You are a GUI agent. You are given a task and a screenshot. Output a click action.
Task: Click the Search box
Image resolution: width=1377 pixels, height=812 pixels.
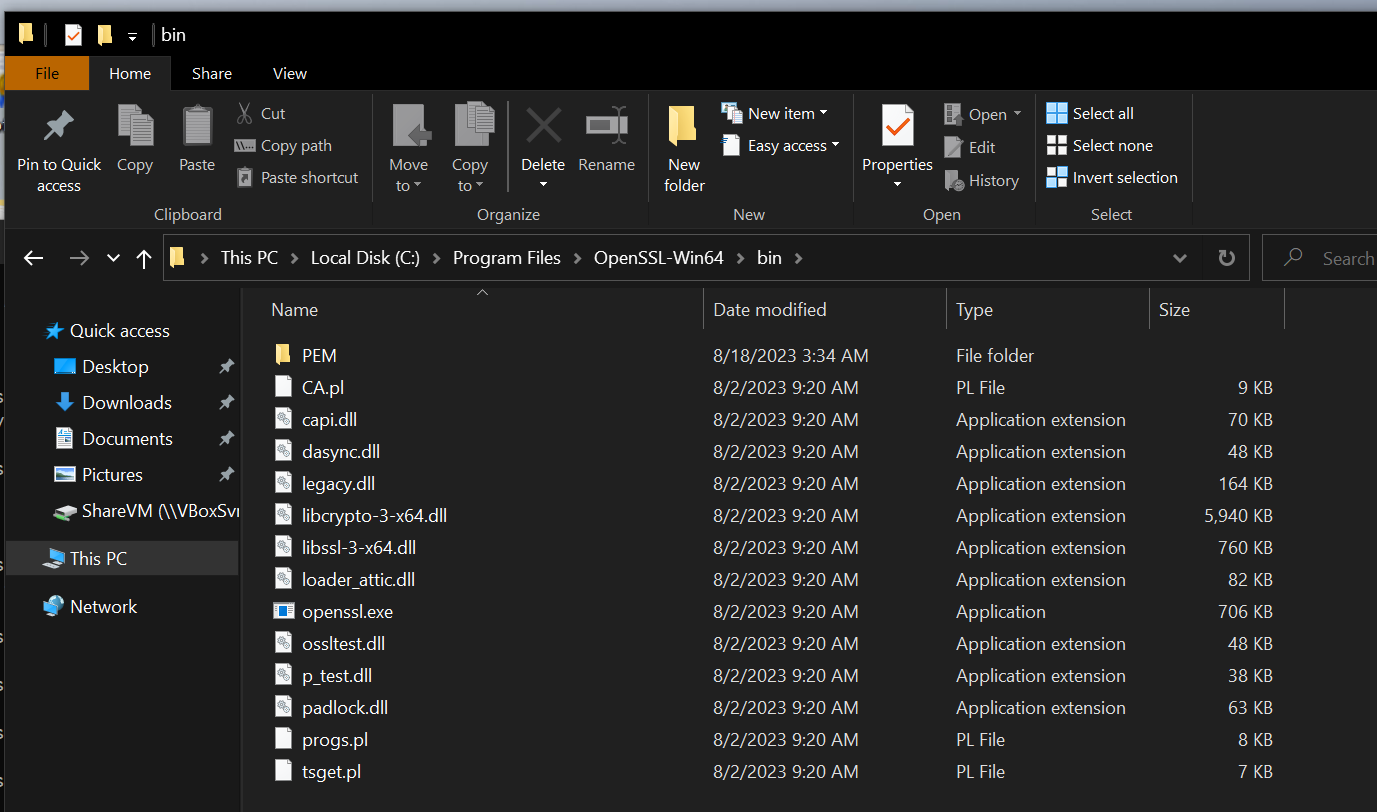coord(1319,258)
